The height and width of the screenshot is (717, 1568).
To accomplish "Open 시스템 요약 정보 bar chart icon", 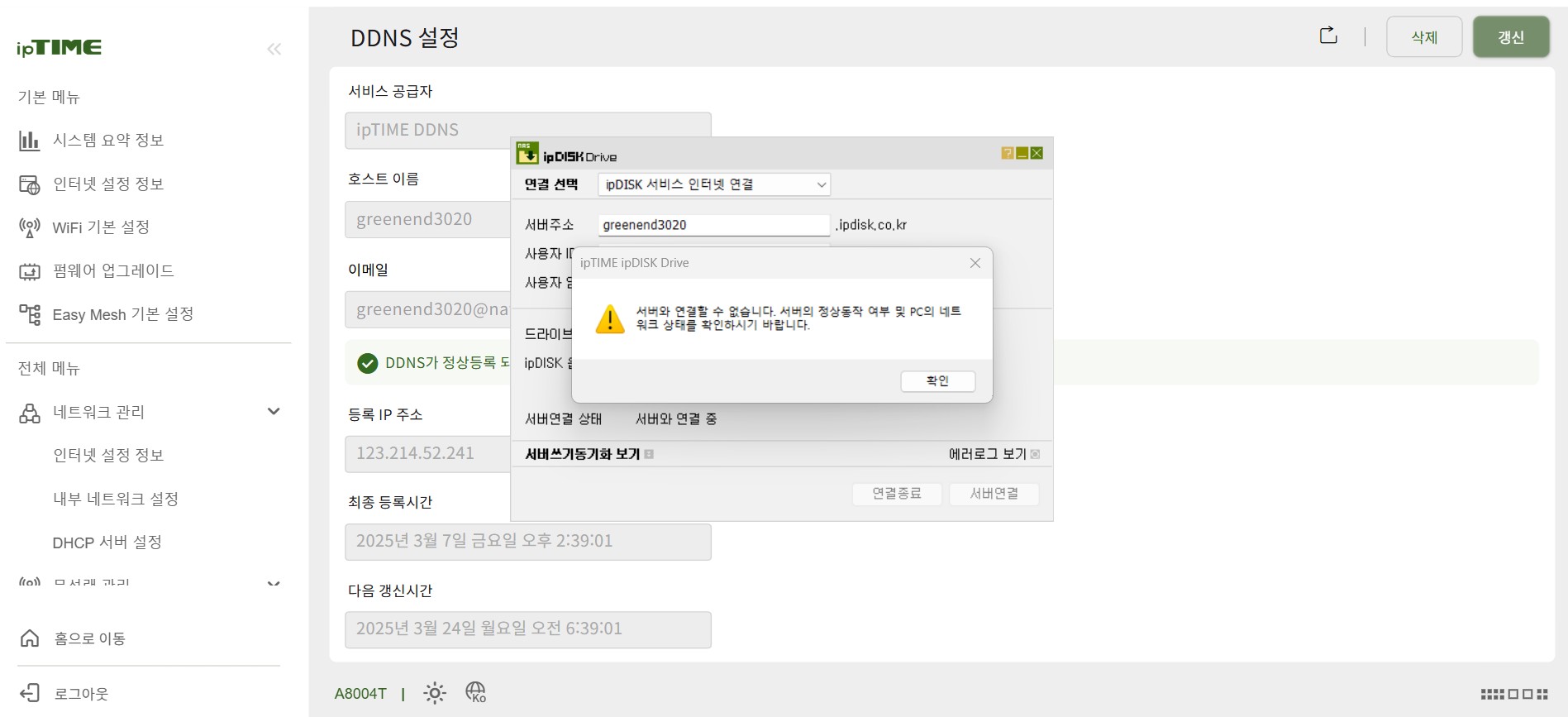I will coord(30,141).
